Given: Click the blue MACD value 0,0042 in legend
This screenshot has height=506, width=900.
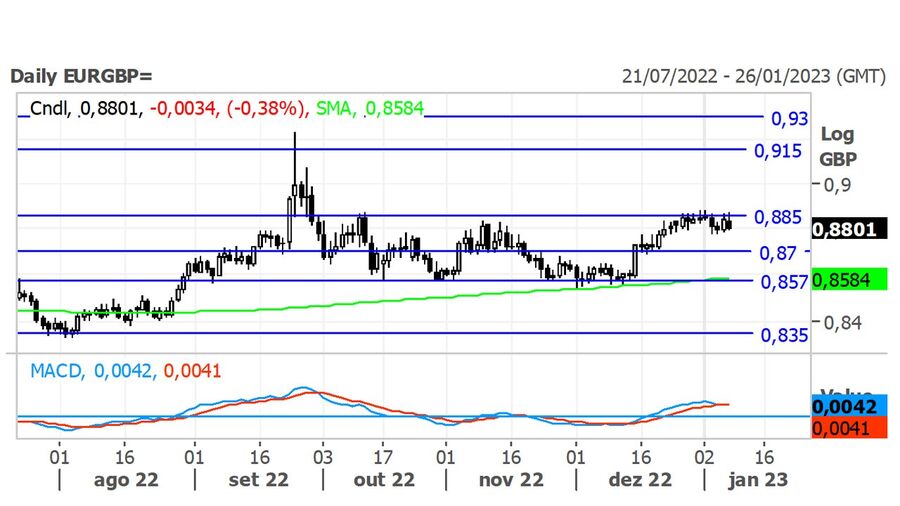Looking at the screenshot, I should pyautogui.click(x=124, y=371).
